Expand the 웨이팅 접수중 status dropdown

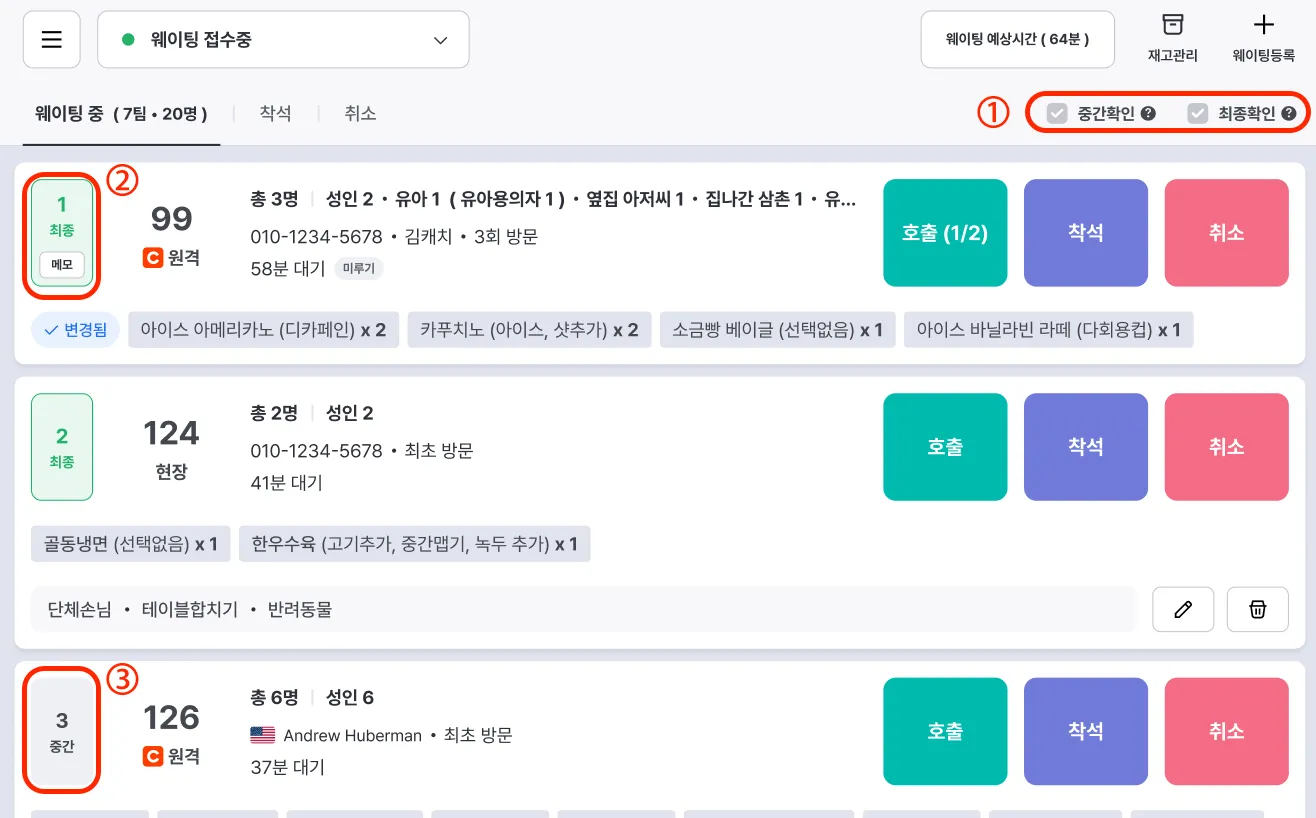click(x=283, y=40)
